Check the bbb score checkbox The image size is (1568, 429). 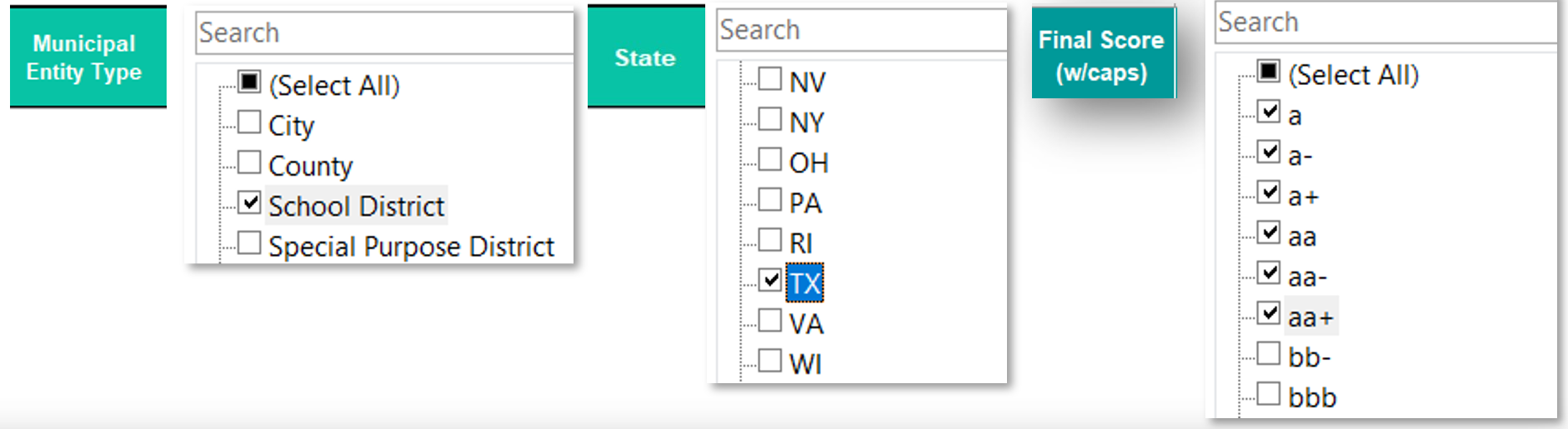(1269, 394)
